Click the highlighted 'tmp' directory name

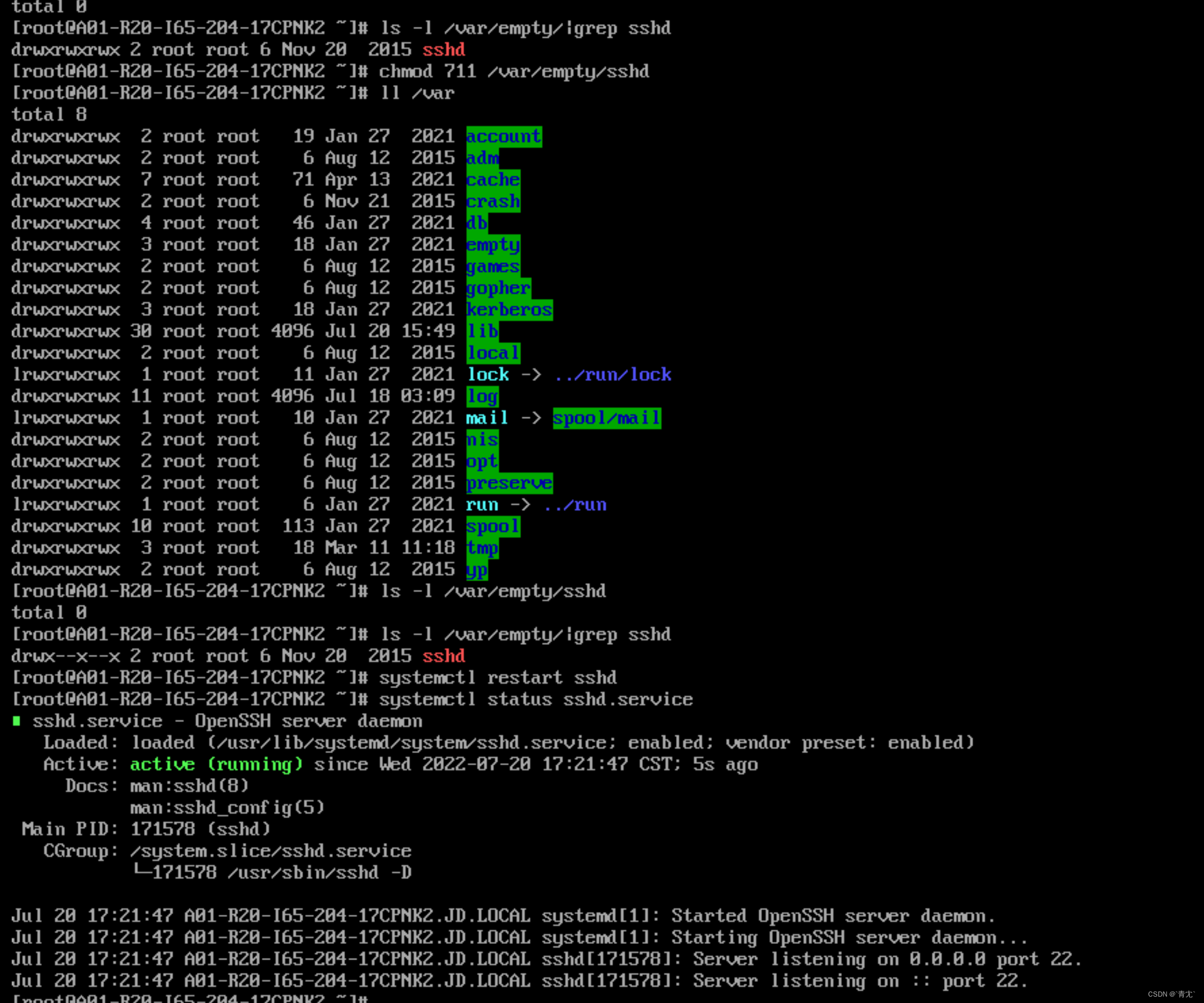coord(482,548)
